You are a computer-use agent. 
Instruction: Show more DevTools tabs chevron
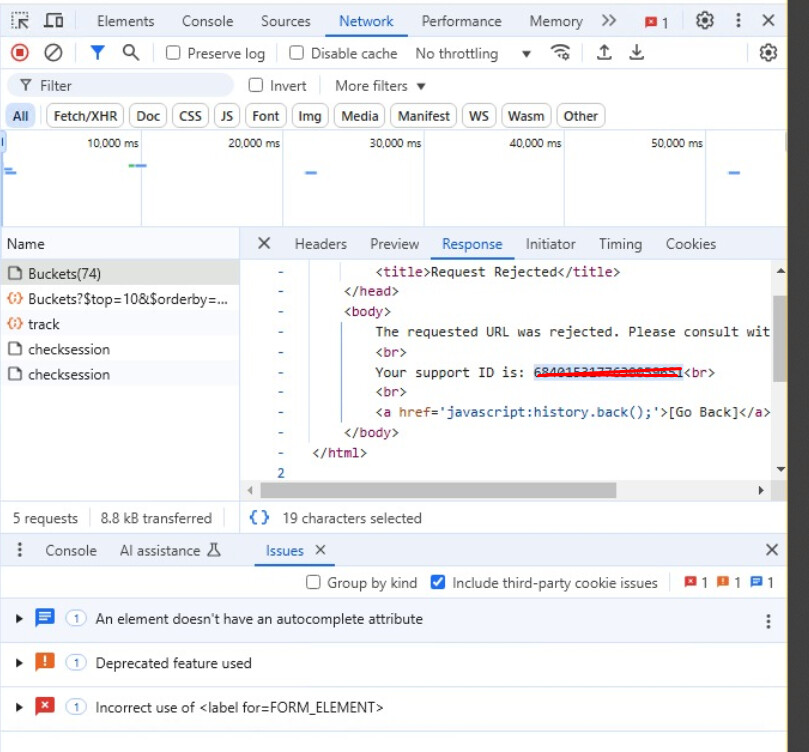tap(609, 21)
